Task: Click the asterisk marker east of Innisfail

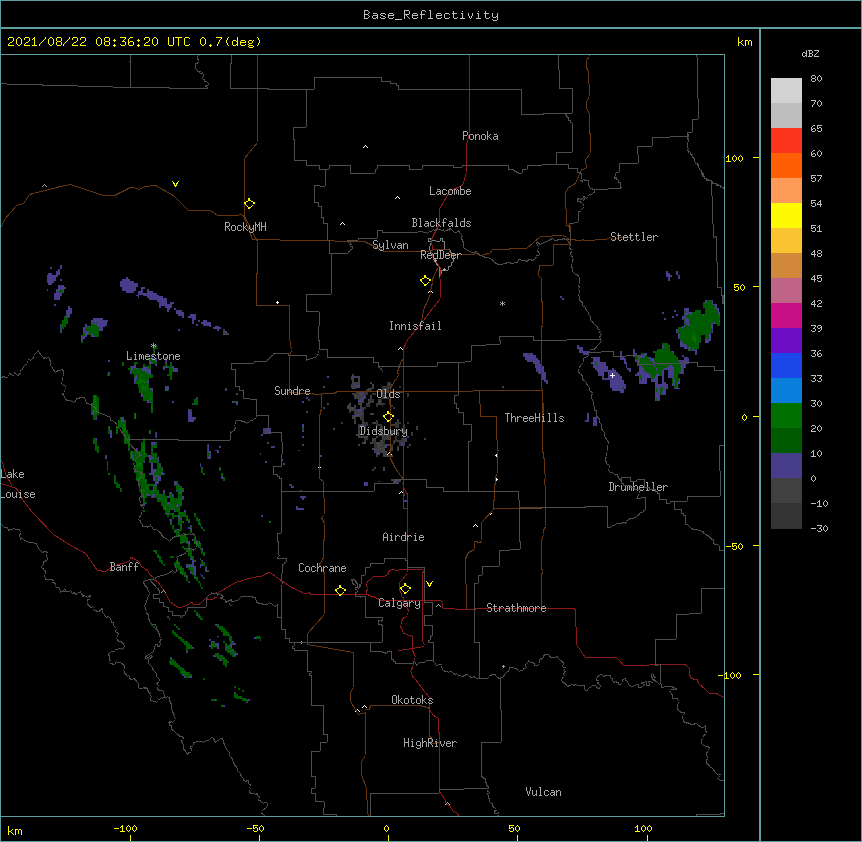Action: point(502,303)
